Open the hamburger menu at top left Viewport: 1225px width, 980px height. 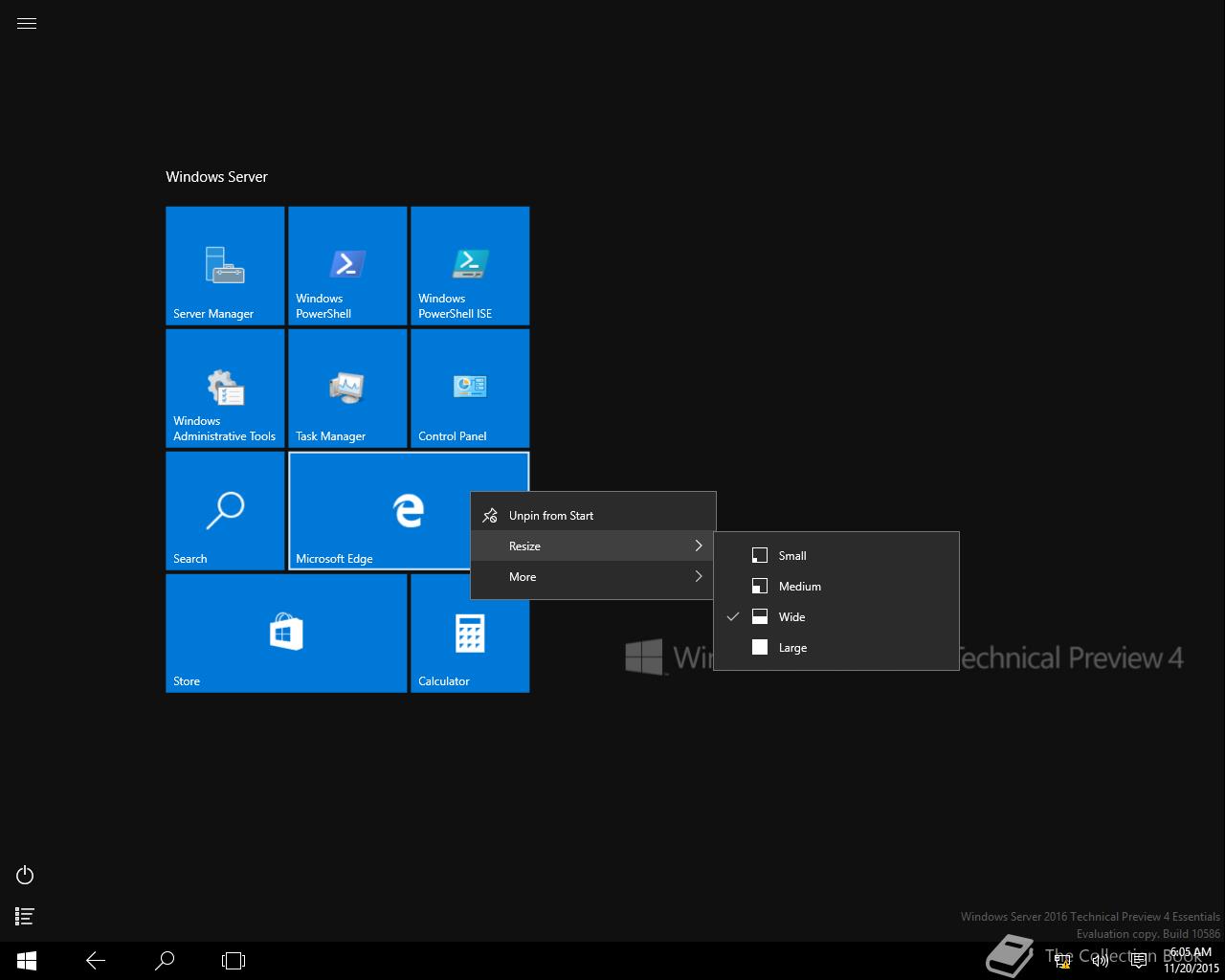(26, 22)
